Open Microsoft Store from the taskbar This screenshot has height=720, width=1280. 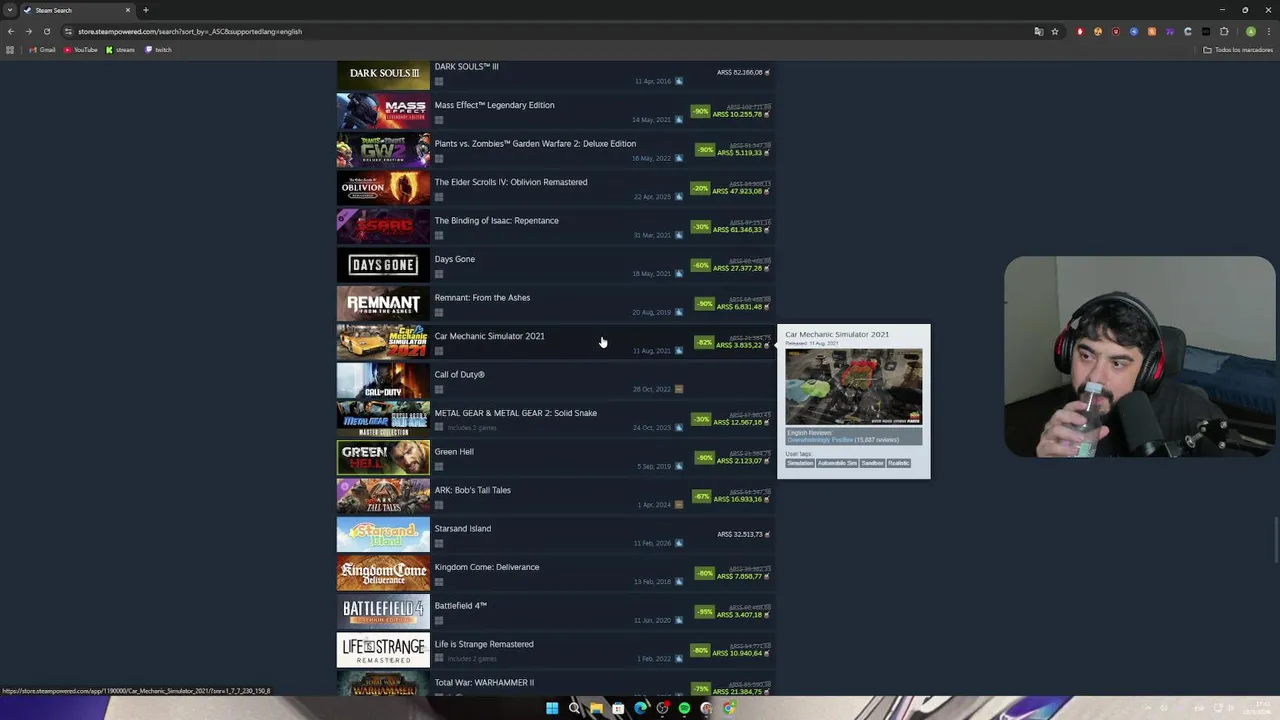pyautogui.click(x=618, y=708)
